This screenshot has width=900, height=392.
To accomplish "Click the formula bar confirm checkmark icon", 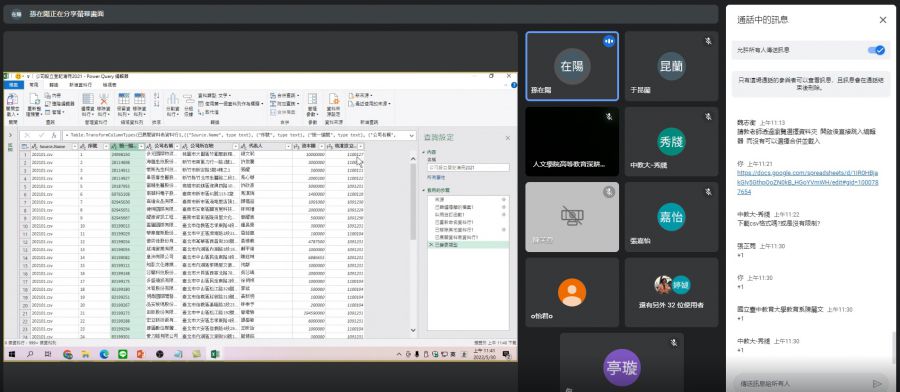I will pos(41,135).
